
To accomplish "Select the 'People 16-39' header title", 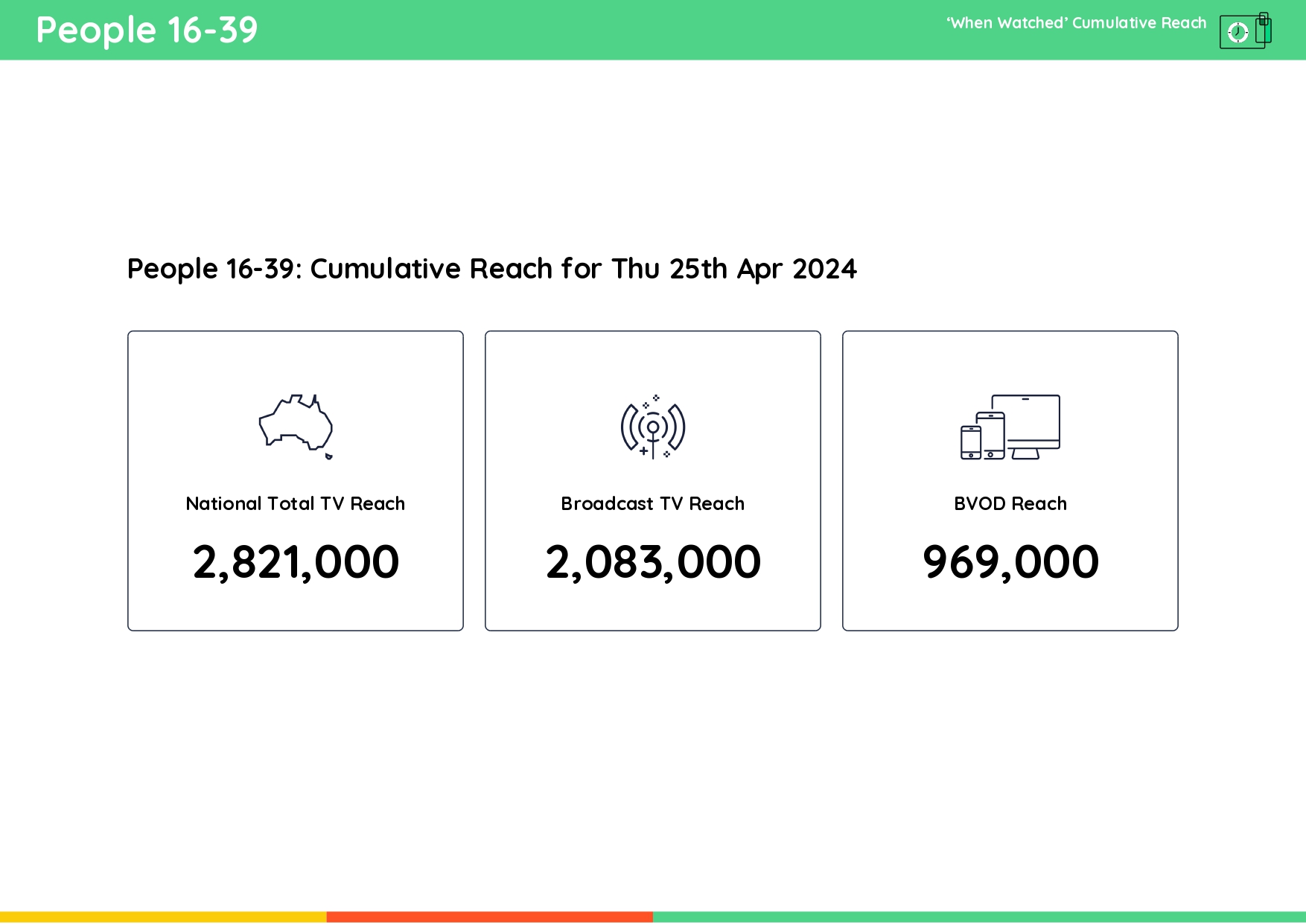I will click(147, 31).
